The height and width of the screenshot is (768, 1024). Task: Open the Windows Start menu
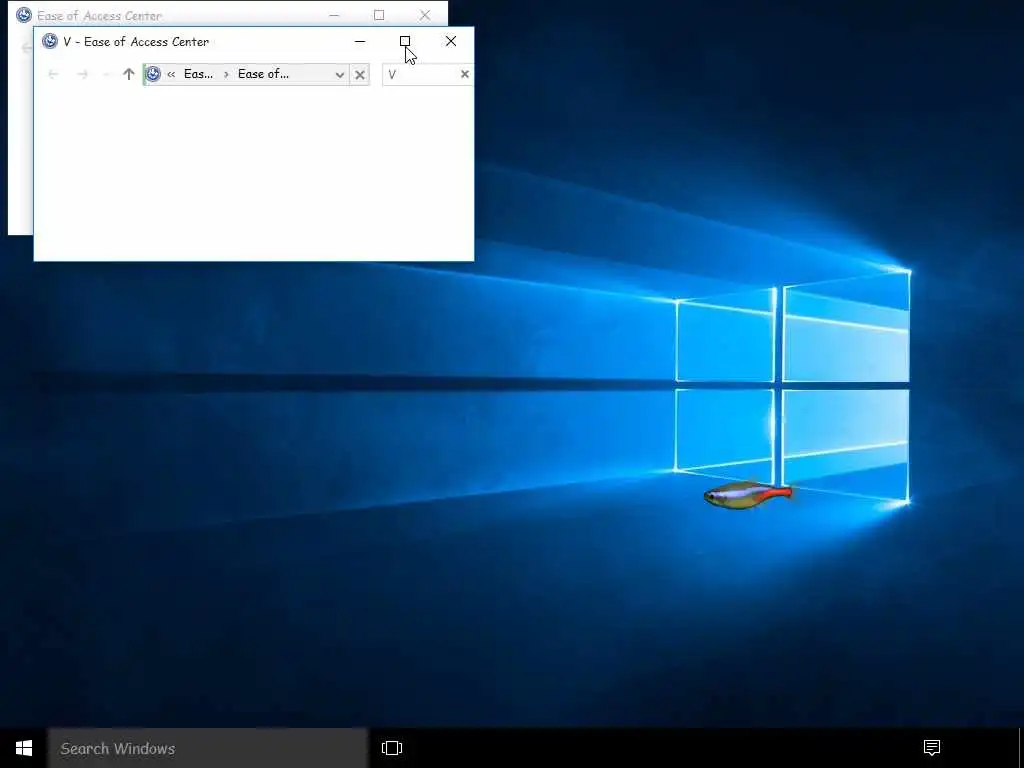[24, 748]
